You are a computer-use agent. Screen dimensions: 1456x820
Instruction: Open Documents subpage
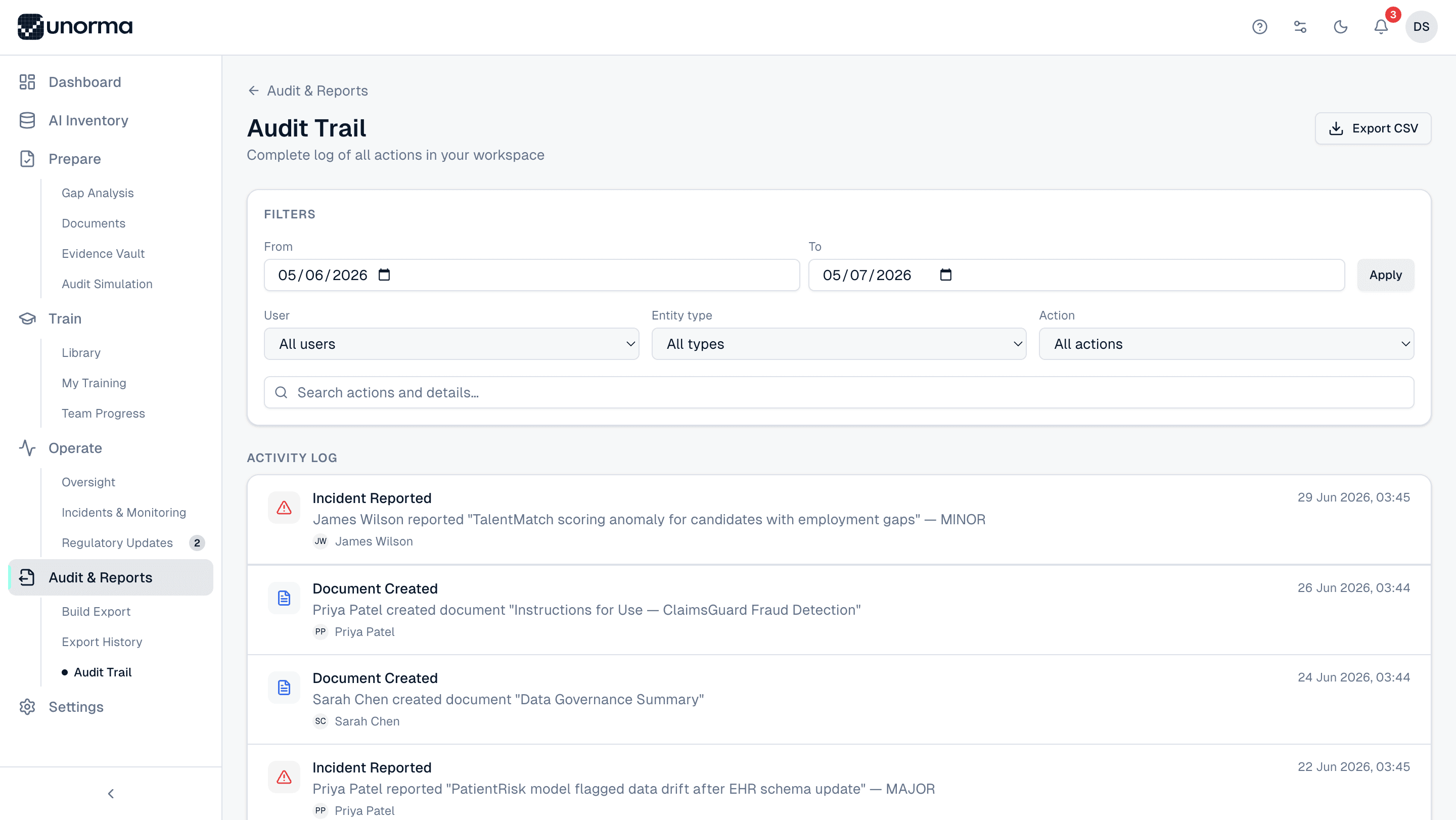(x=93, y=223)
